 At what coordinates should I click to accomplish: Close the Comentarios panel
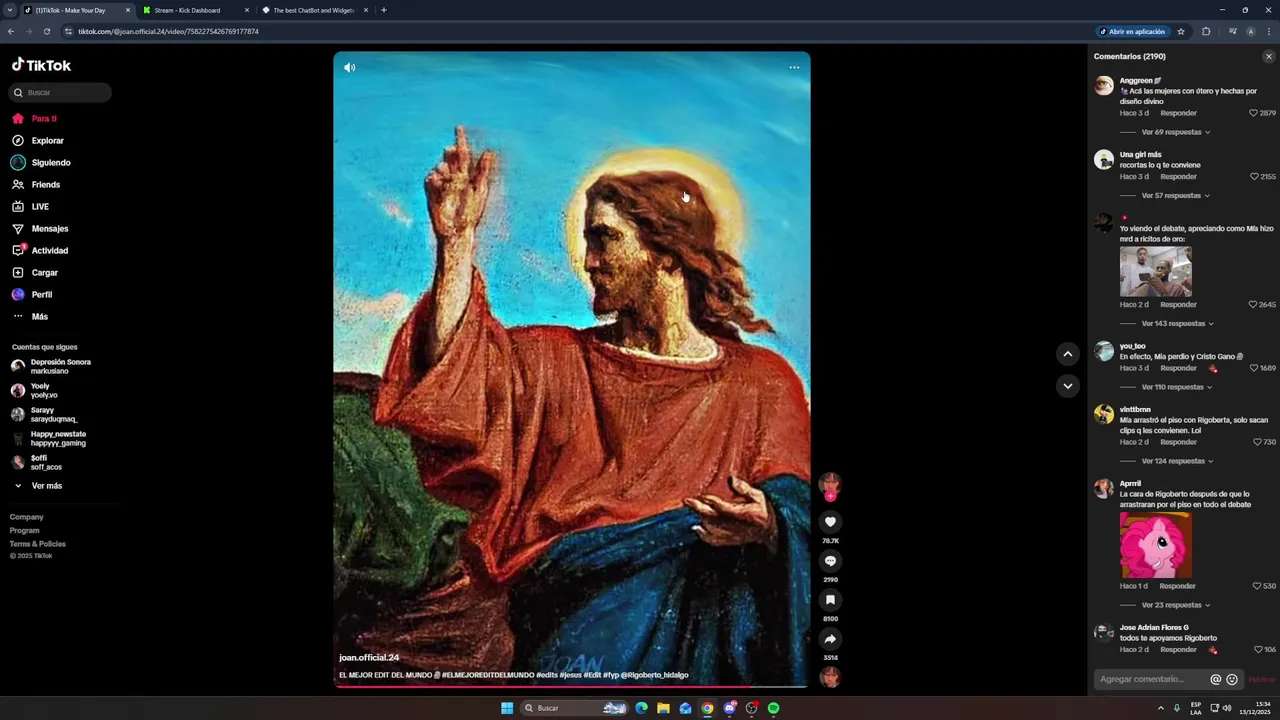pyautogui.click(x=1269, y=57)
